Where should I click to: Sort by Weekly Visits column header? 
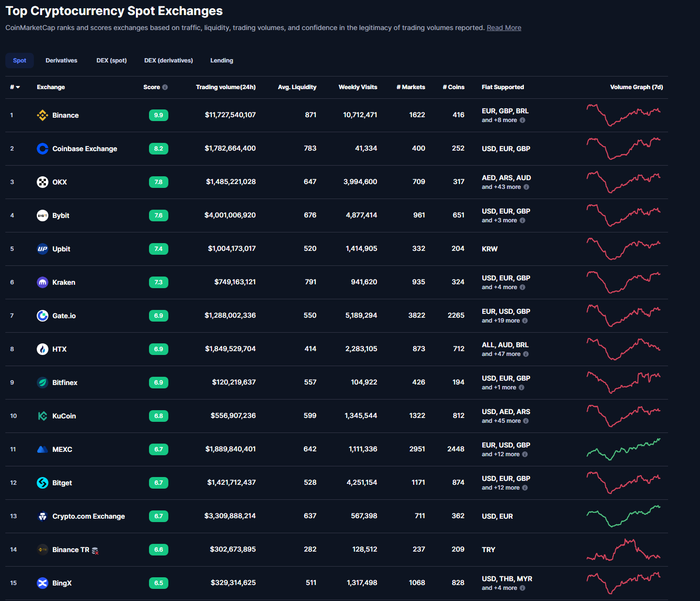pyautogui.click(x=358, y=87)
